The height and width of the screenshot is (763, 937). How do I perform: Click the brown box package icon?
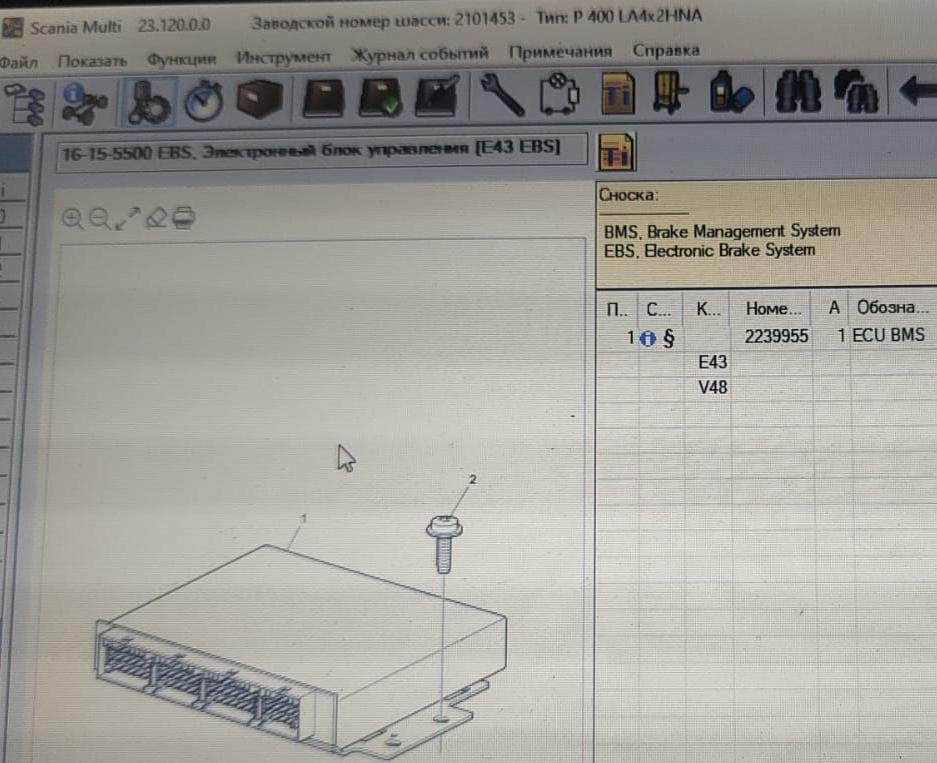point(258,100)
